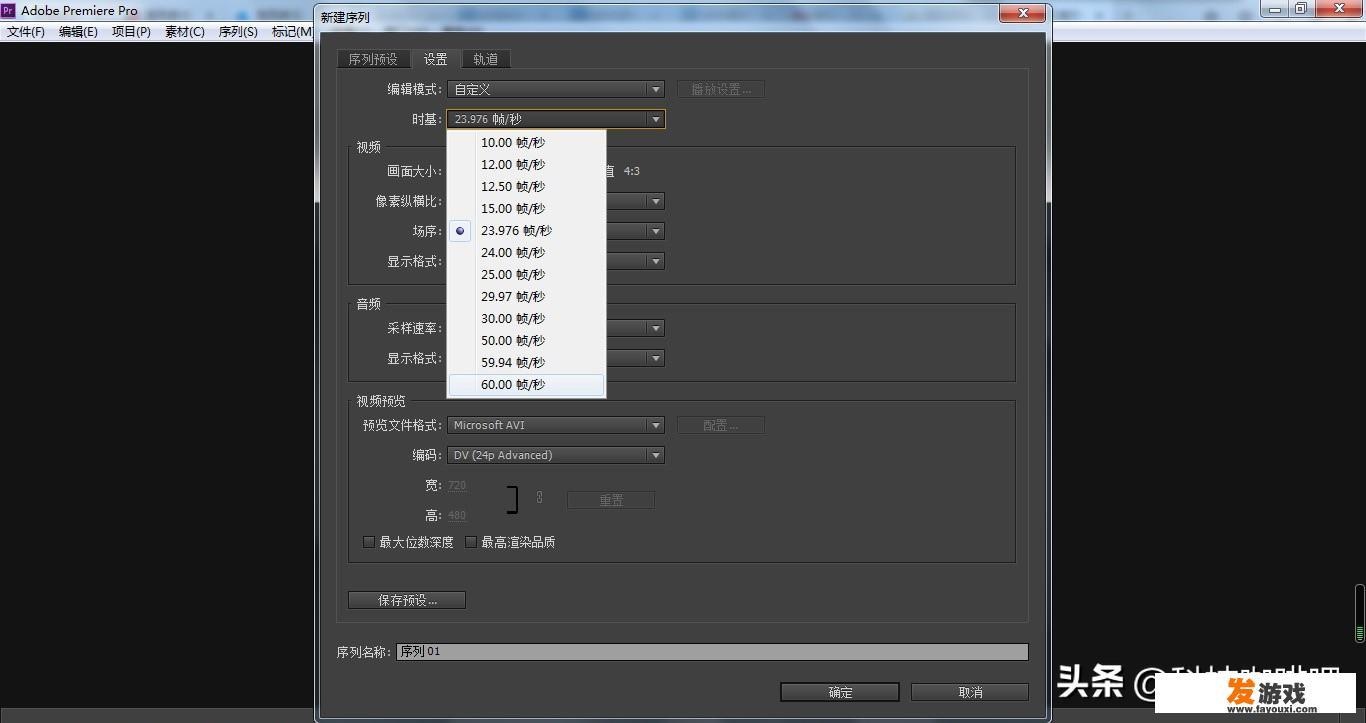Select highlighted 60.00 帧/秒 option
The height and width of the screenshot is (723, 1366).
(526, 385)
